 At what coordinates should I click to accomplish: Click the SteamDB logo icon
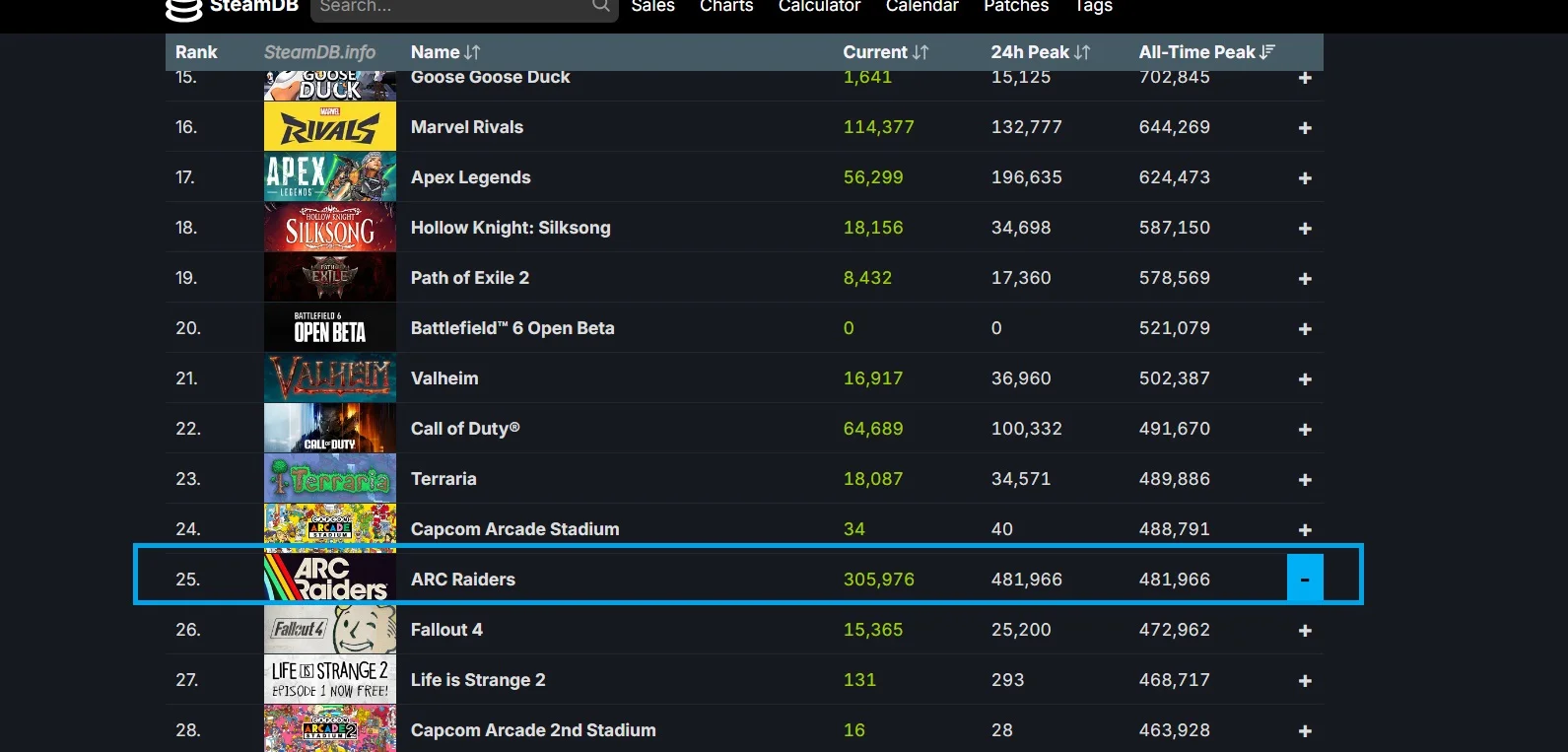(183, 9)
